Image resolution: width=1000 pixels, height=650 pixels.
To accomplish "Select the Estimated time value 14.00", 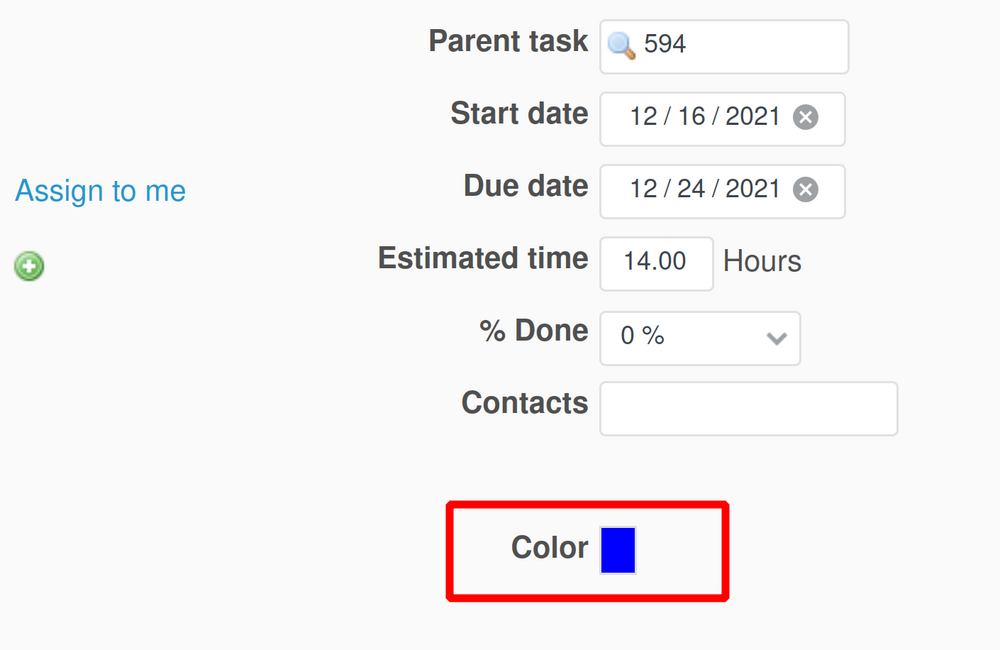I will [x=656, y=263].
